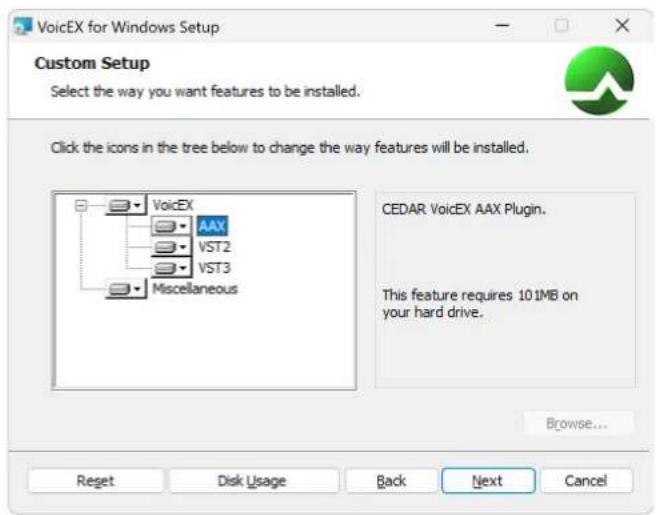Select the AAX tree item label
Screen dimensions: 656x515
coord(213,226)
